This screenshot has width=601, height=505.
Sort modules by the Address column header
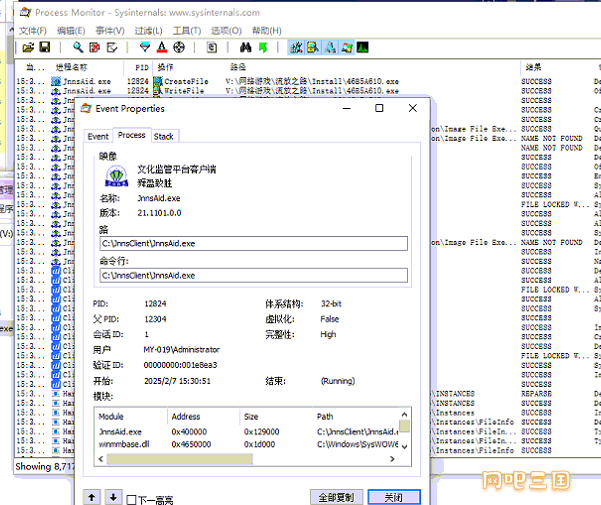tap(204, 416)
